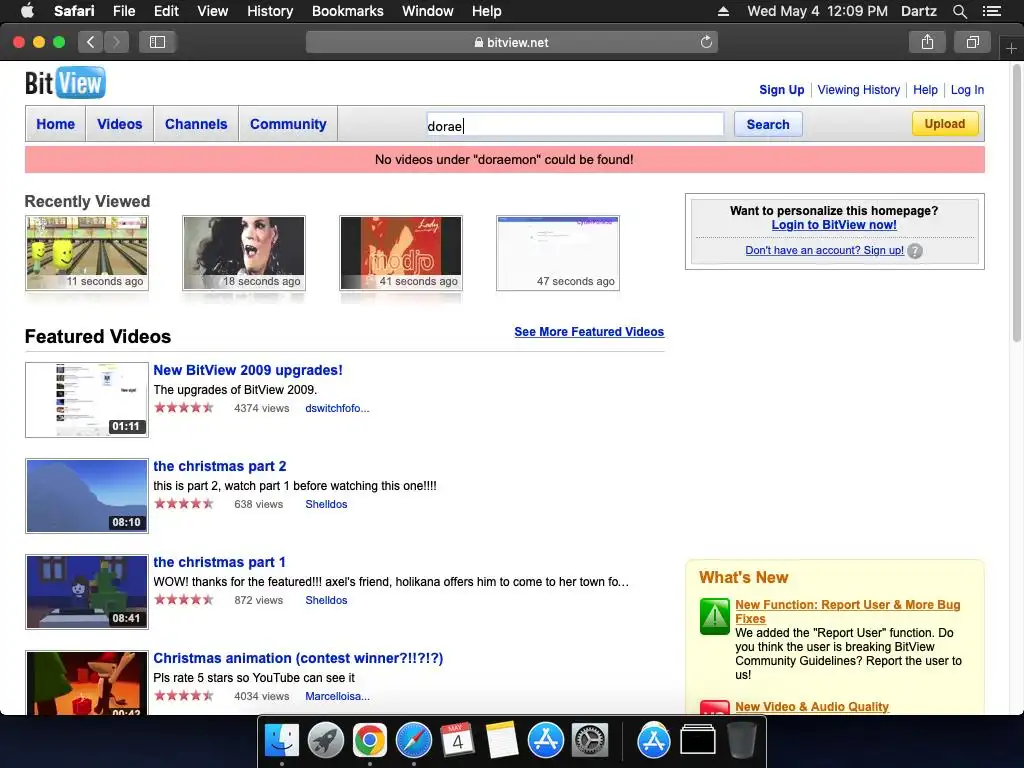The image size is (1024, 768).
Task: Open System Preferences from the Dock
Action: (x=590, y=741)
